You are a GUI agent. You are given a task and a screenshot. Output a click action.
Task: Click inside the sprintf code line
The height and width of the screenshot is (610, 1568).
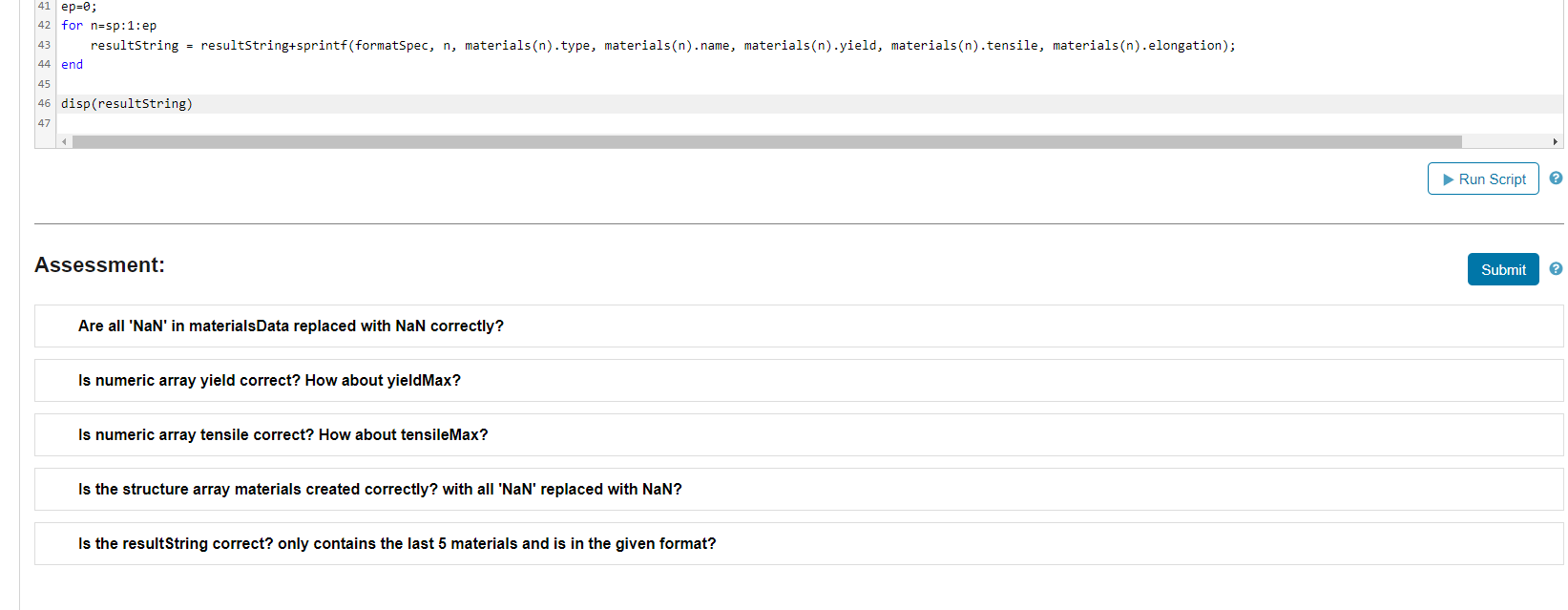[662, 46]
